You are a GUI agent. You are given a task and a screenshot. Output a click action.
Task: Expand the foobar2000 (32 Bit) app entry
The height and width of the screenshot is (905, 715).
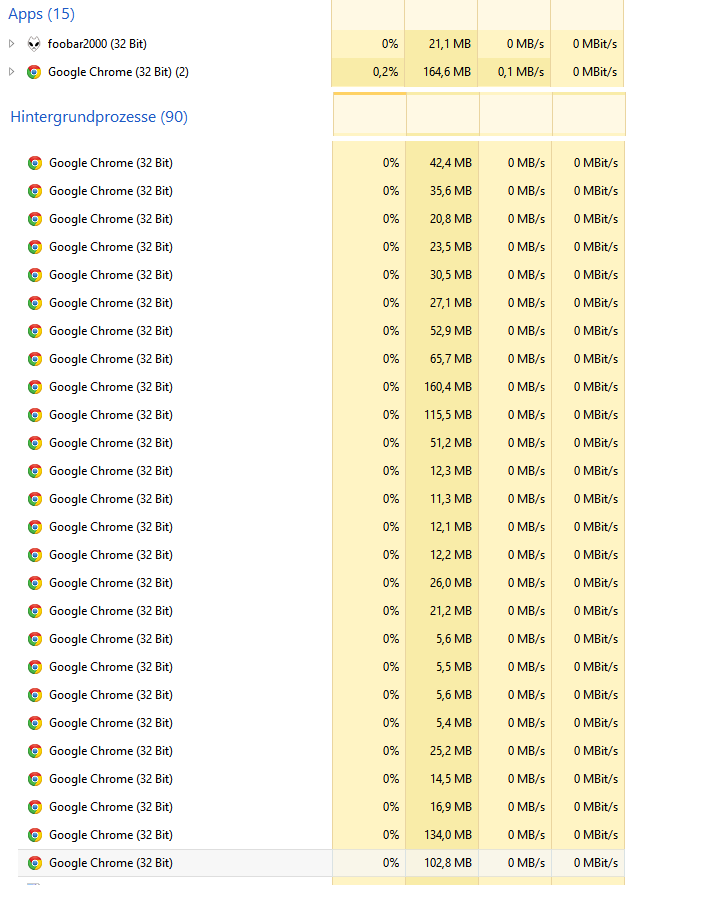[x=11, y=44]
